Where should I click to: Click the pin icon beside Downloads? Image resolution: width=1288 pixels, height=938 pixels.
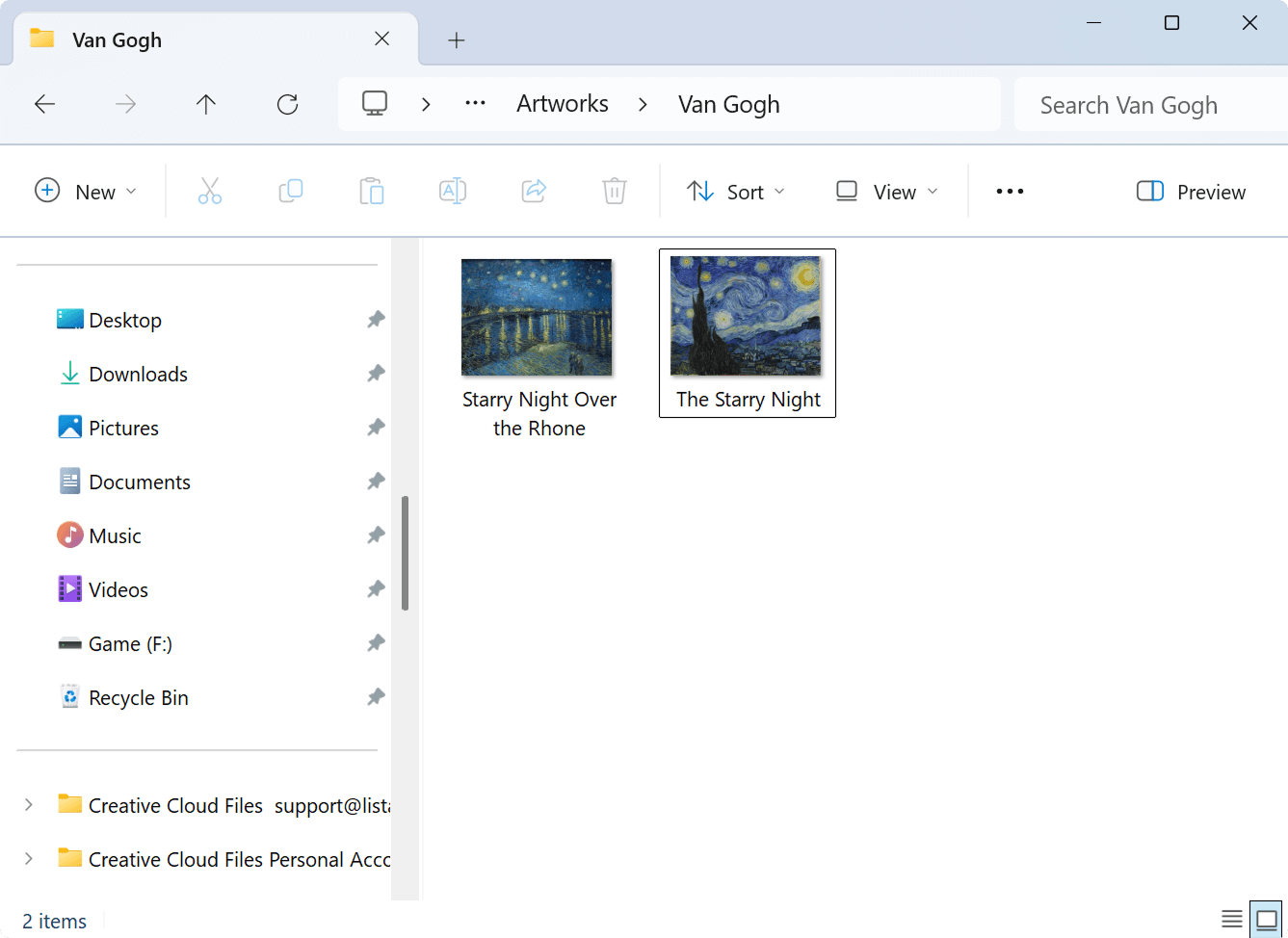coord(376,374)
